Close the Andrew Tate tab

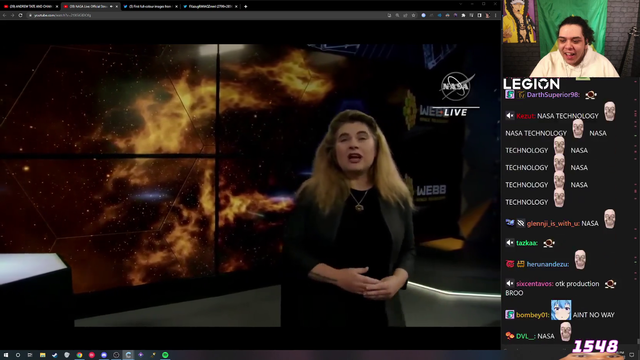click(x=57, y=7)
